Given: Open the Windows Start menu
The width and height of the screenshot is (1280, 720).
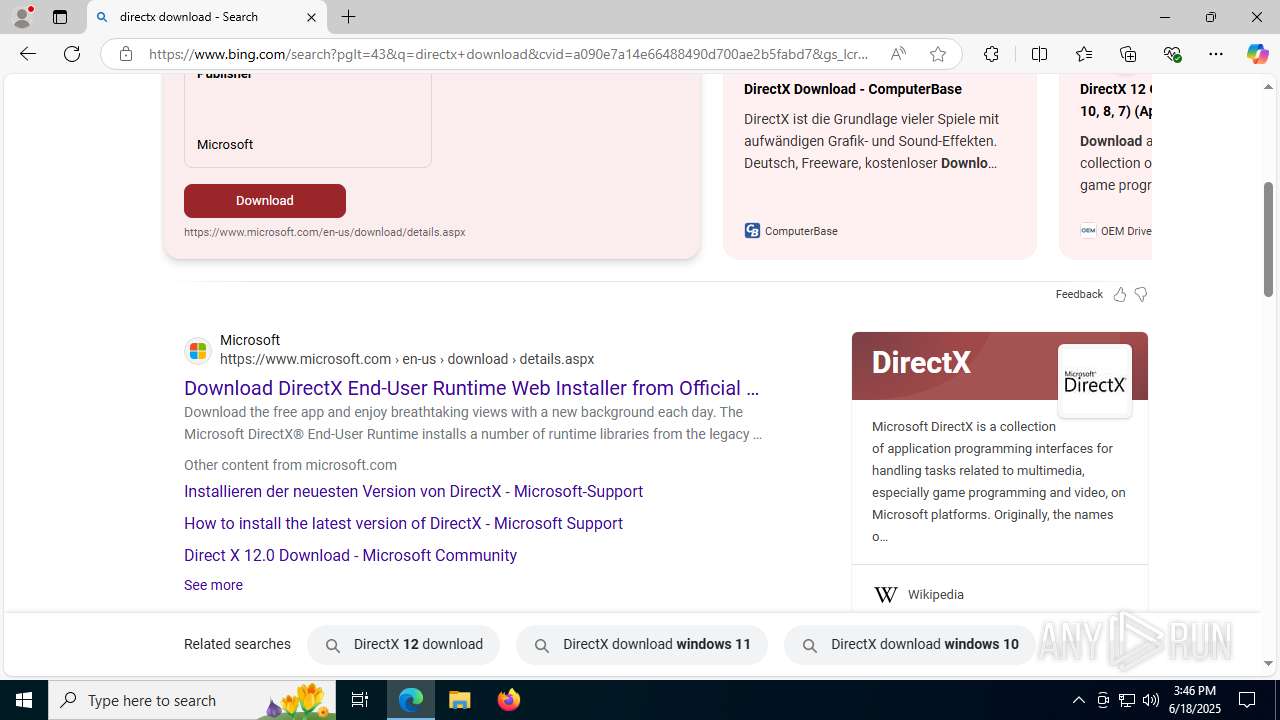Looking at the screenshot, I should point(24,700).
